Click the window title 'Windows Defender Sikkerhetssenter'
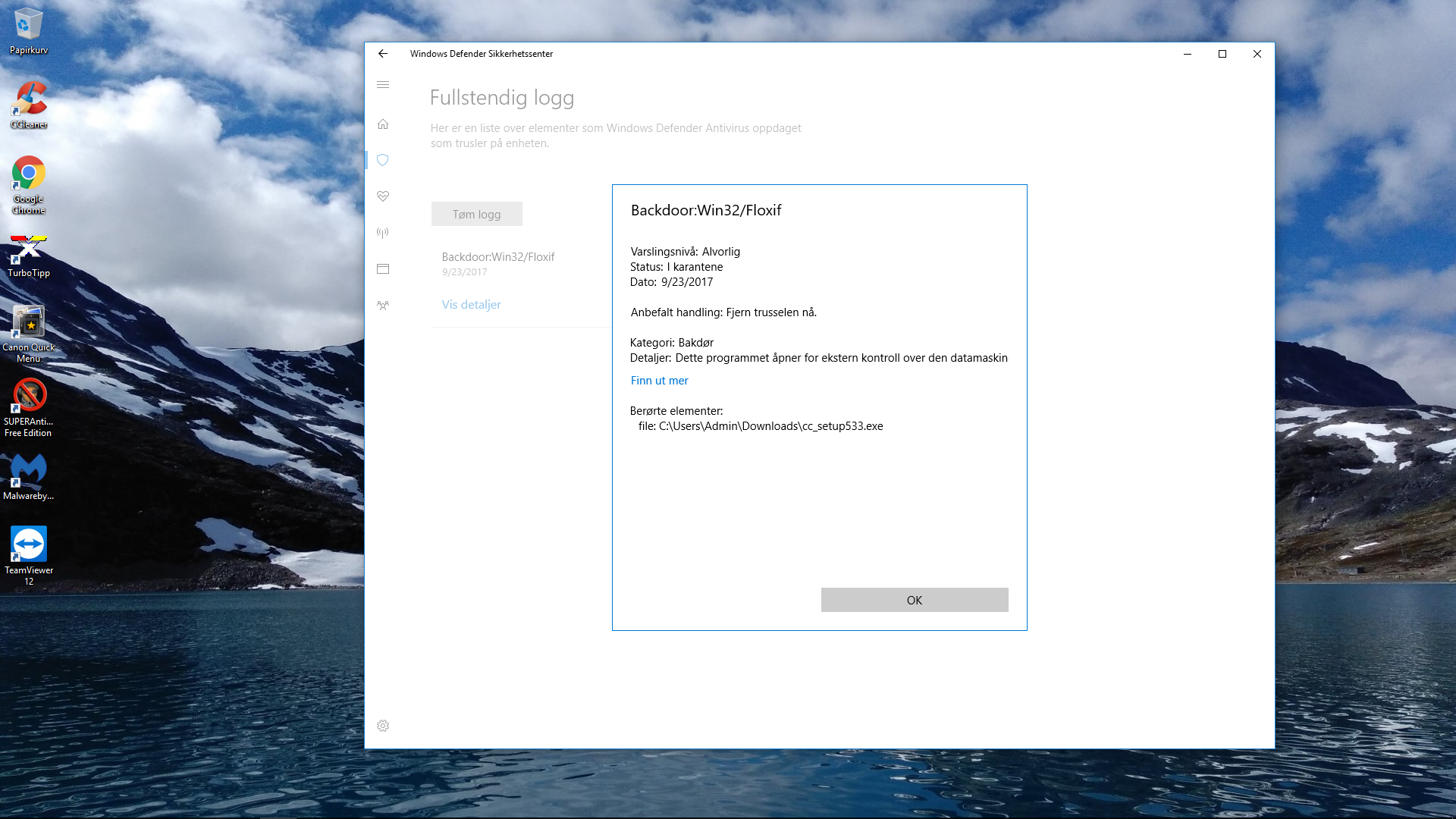 pyautogui.click(x=482, y=54)
